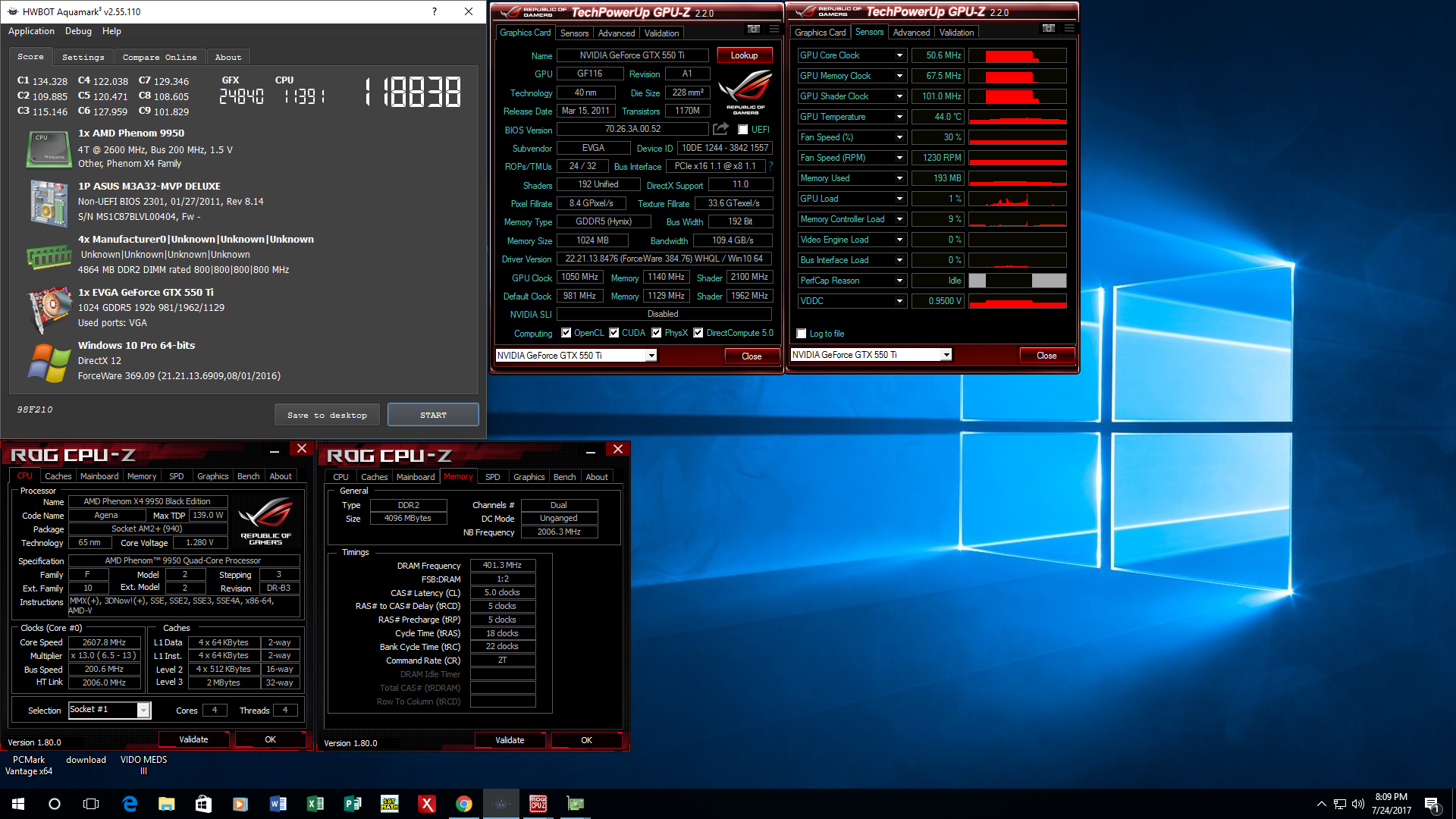Screen dimensions: 1456x819
Task: Open Microsoft Store from taskbar
Action: [x=203, y=804]
